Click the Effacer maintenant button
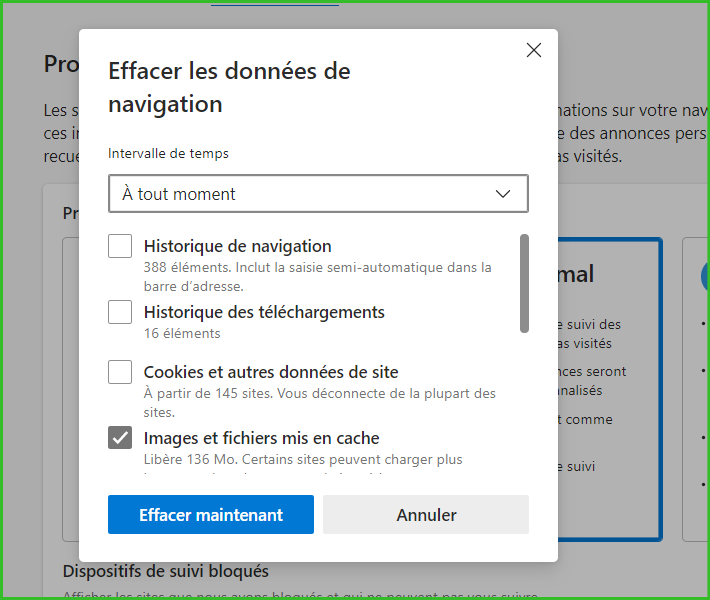The height and width of the screenshot is (600, 710). pos(211,515)
